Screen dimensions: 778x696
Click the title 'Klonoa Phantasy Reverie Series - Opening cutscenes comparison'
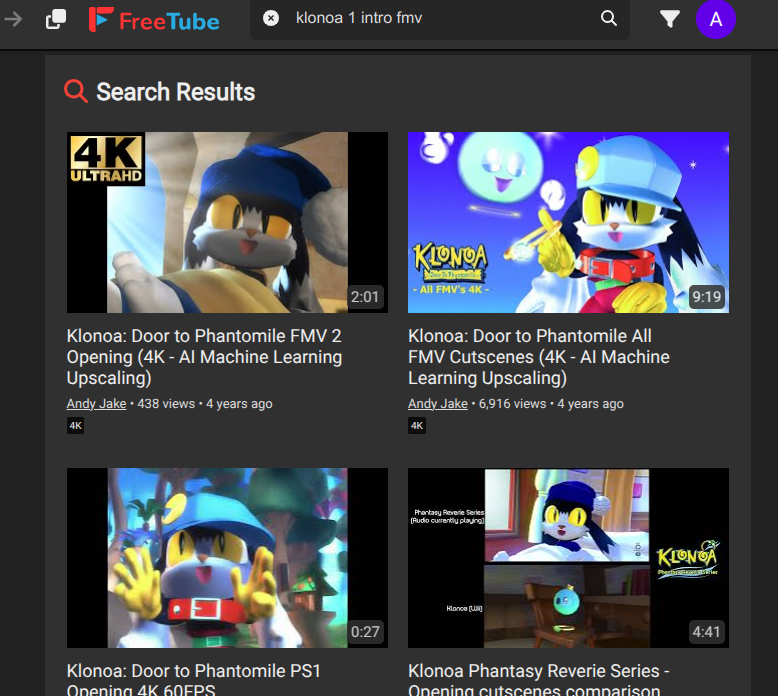point(538,679)
